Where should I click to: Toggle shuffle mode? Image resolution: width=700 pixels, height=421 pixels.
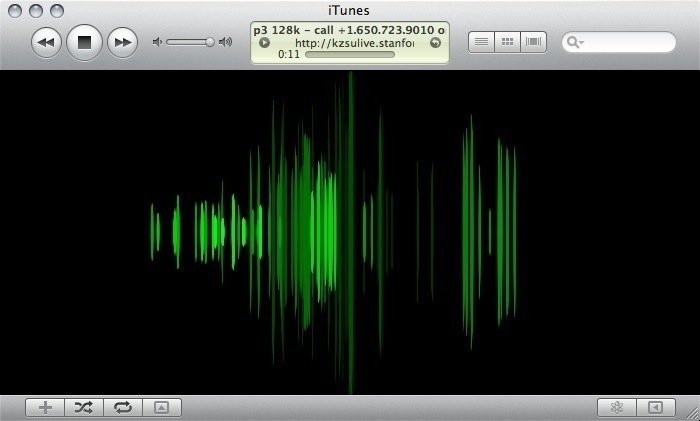click(84, 407)
